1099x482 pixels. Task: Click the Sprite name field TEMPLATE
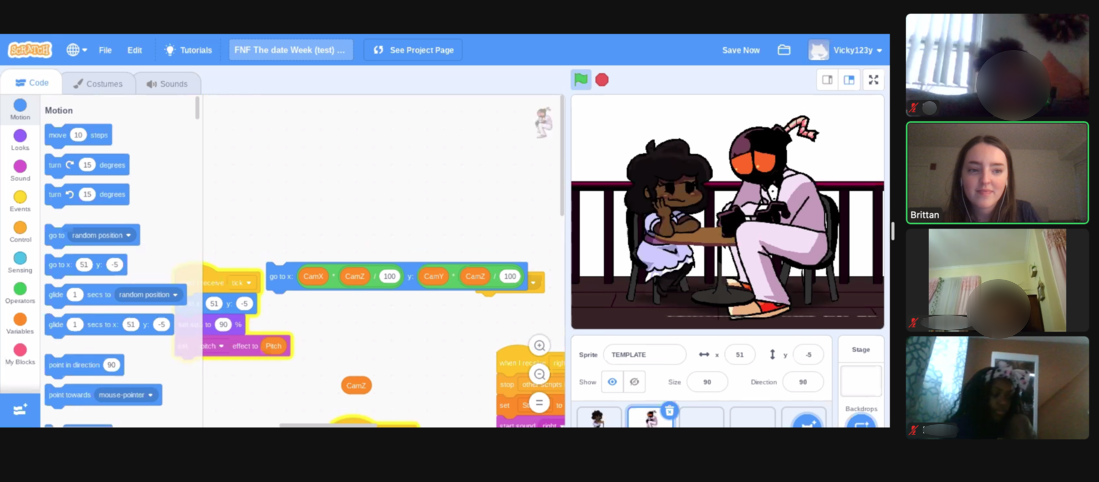[644, 354]
